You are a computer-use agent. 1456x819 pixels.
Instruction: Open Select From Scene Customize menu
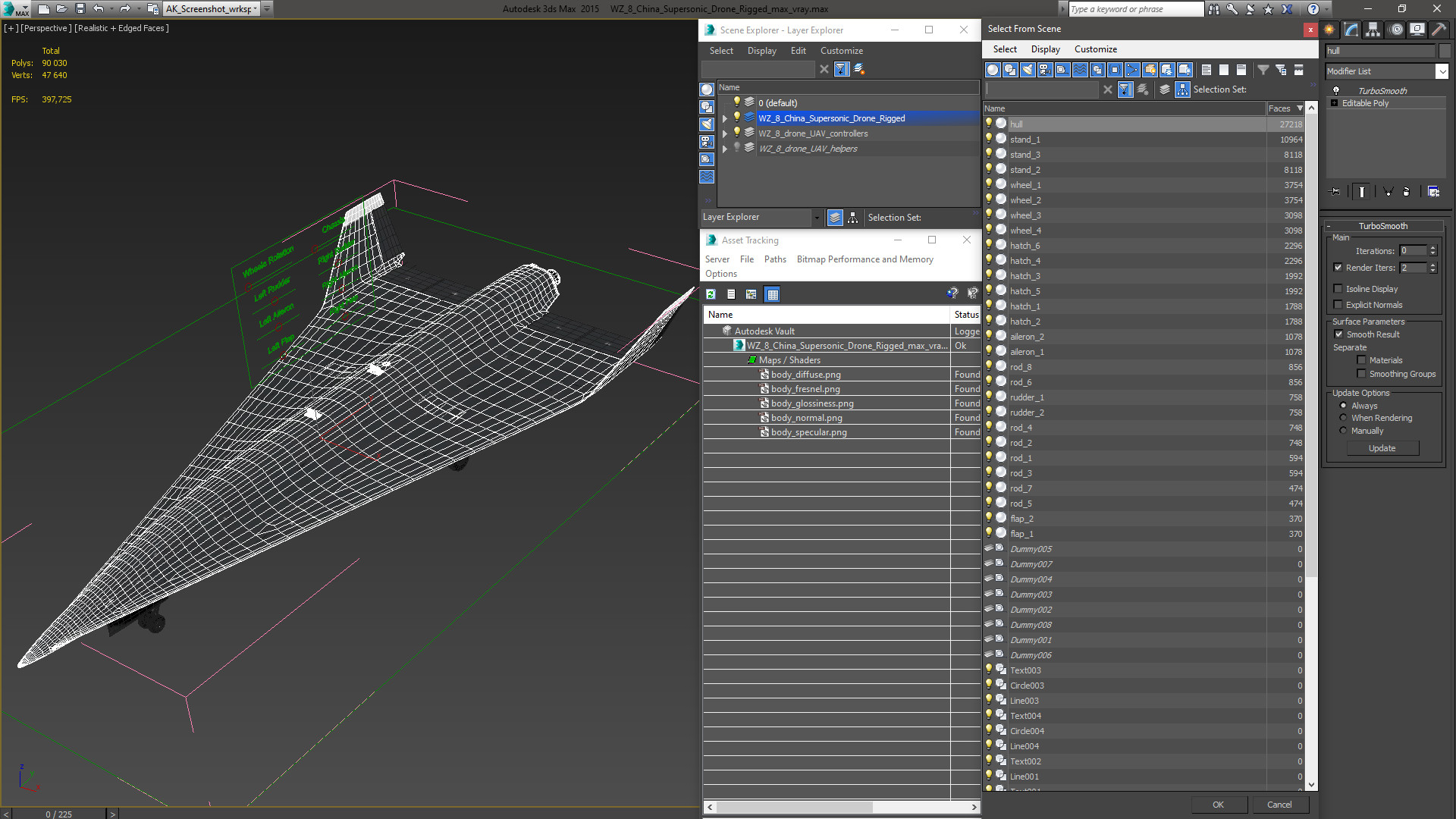(1095, 49)
